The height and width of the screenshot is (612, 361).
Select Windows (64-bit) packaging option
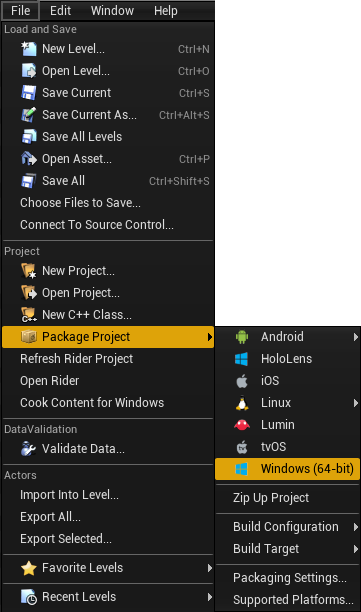click(x=287, y=468)
